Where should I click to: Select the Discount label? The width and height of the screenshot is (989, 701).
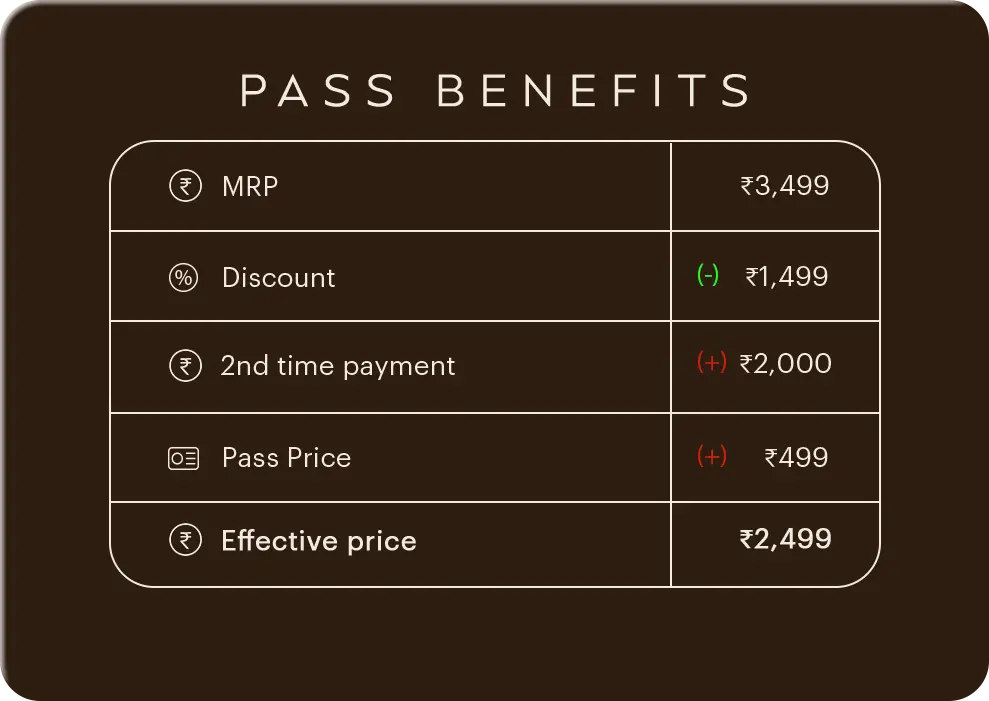[x=279, y=278]
